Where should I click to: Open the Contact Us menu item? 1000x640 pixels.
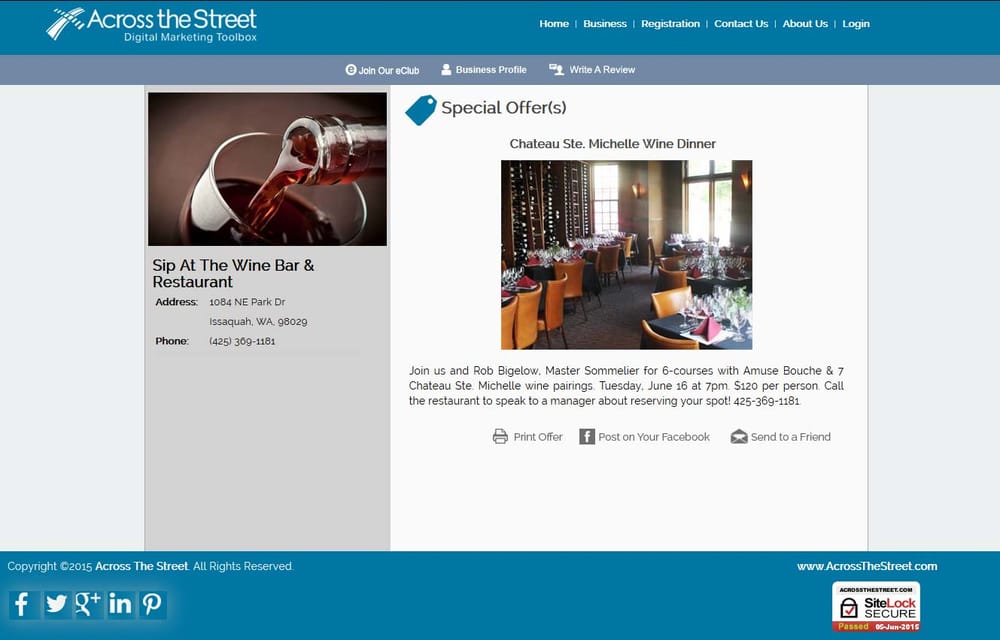(x=741, y=24)
